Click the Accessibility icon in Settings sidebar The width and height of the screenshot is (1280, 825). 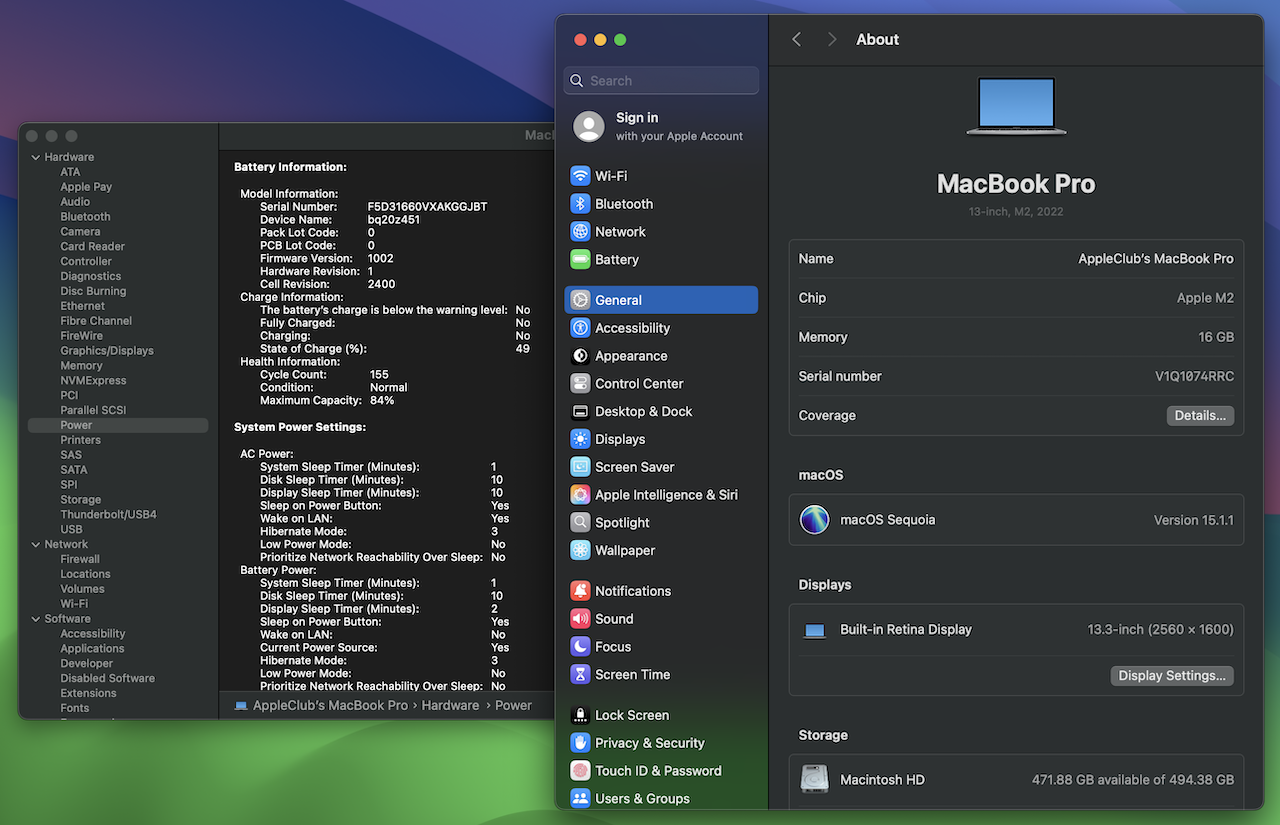coord(580,328)
